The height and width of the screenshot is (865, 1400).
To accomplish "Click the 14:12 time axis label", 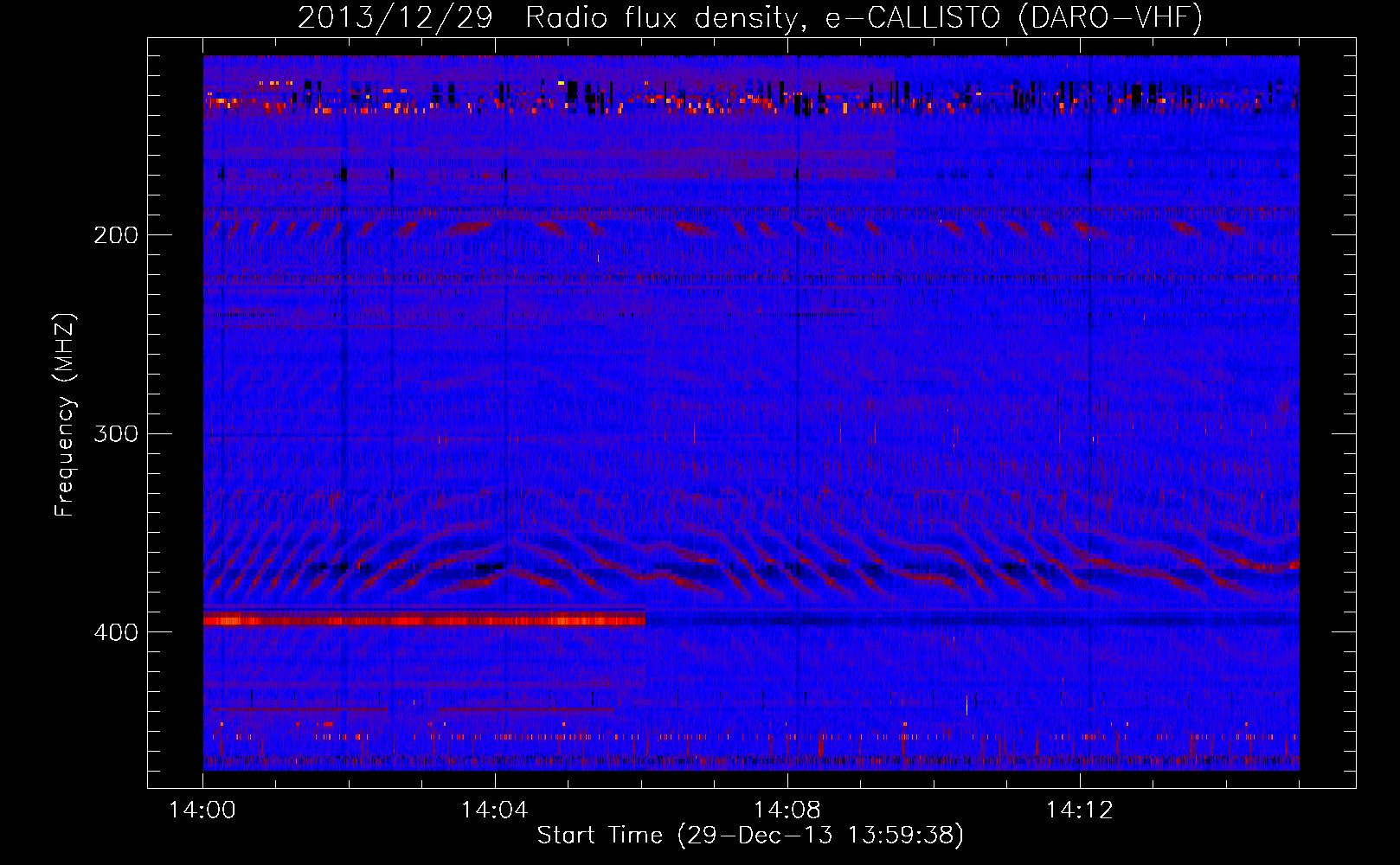I will coord(1080,811).
